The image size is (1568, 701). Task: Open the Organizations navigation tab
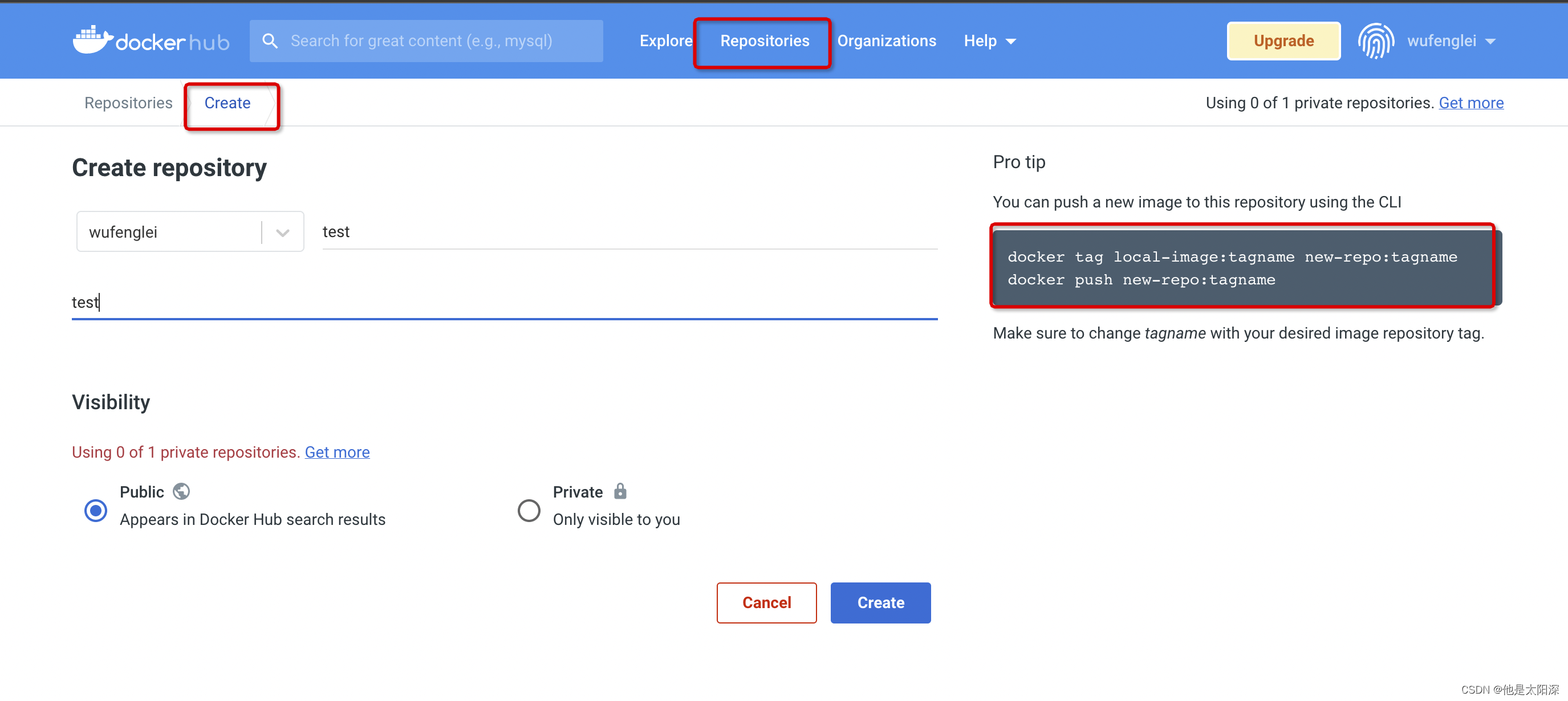point(886,41)
